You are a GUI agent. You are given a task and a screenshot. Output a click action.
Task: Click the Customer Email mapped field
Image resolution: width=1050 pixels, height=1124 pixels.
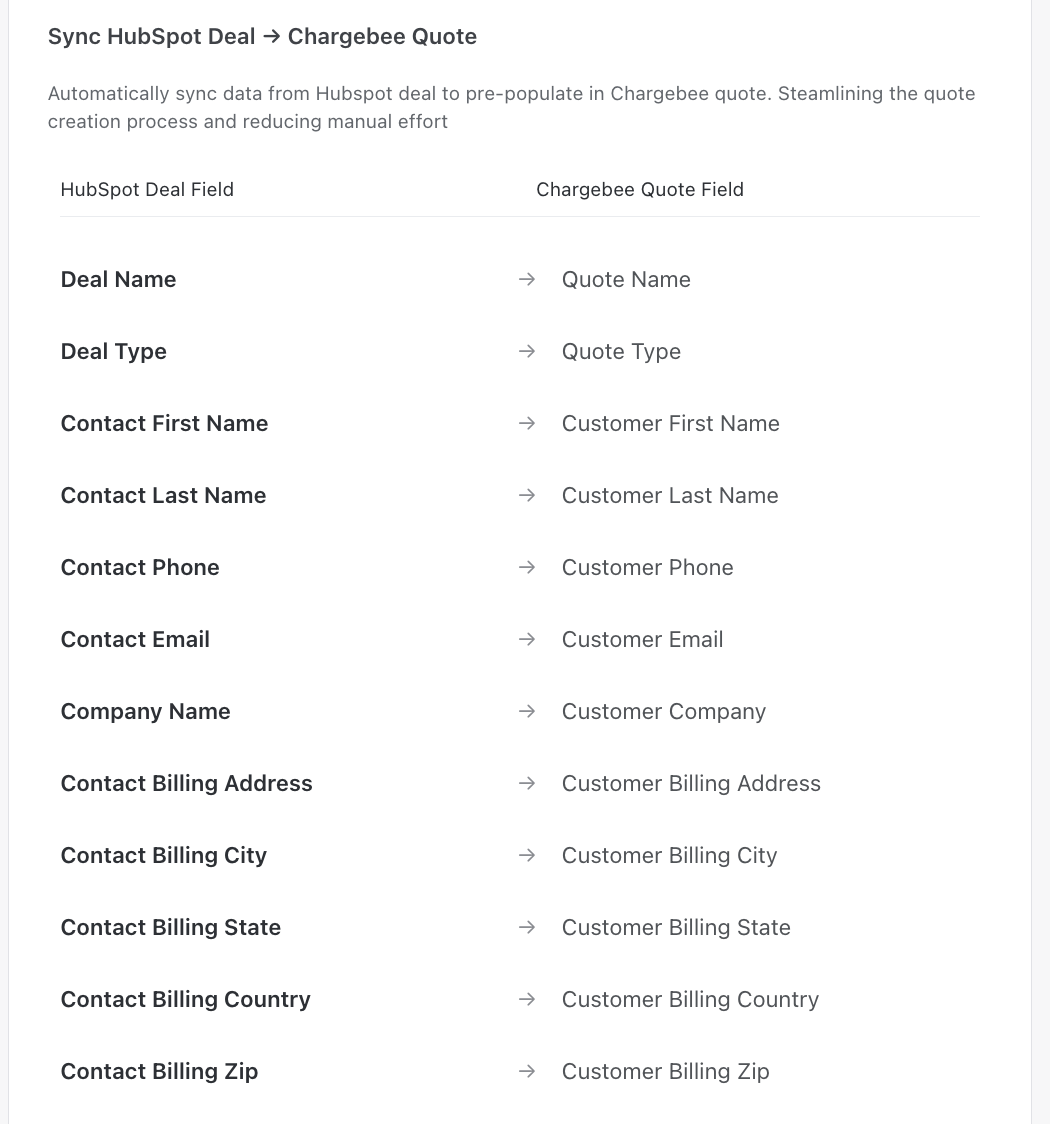click(642, 640)
